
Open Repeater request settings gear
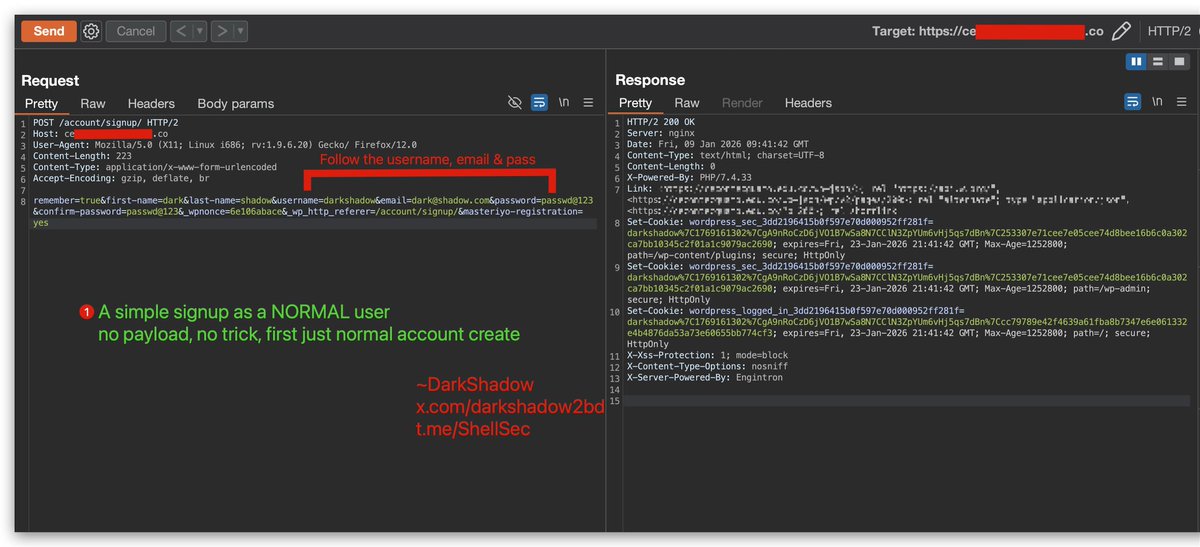point(91,31)
